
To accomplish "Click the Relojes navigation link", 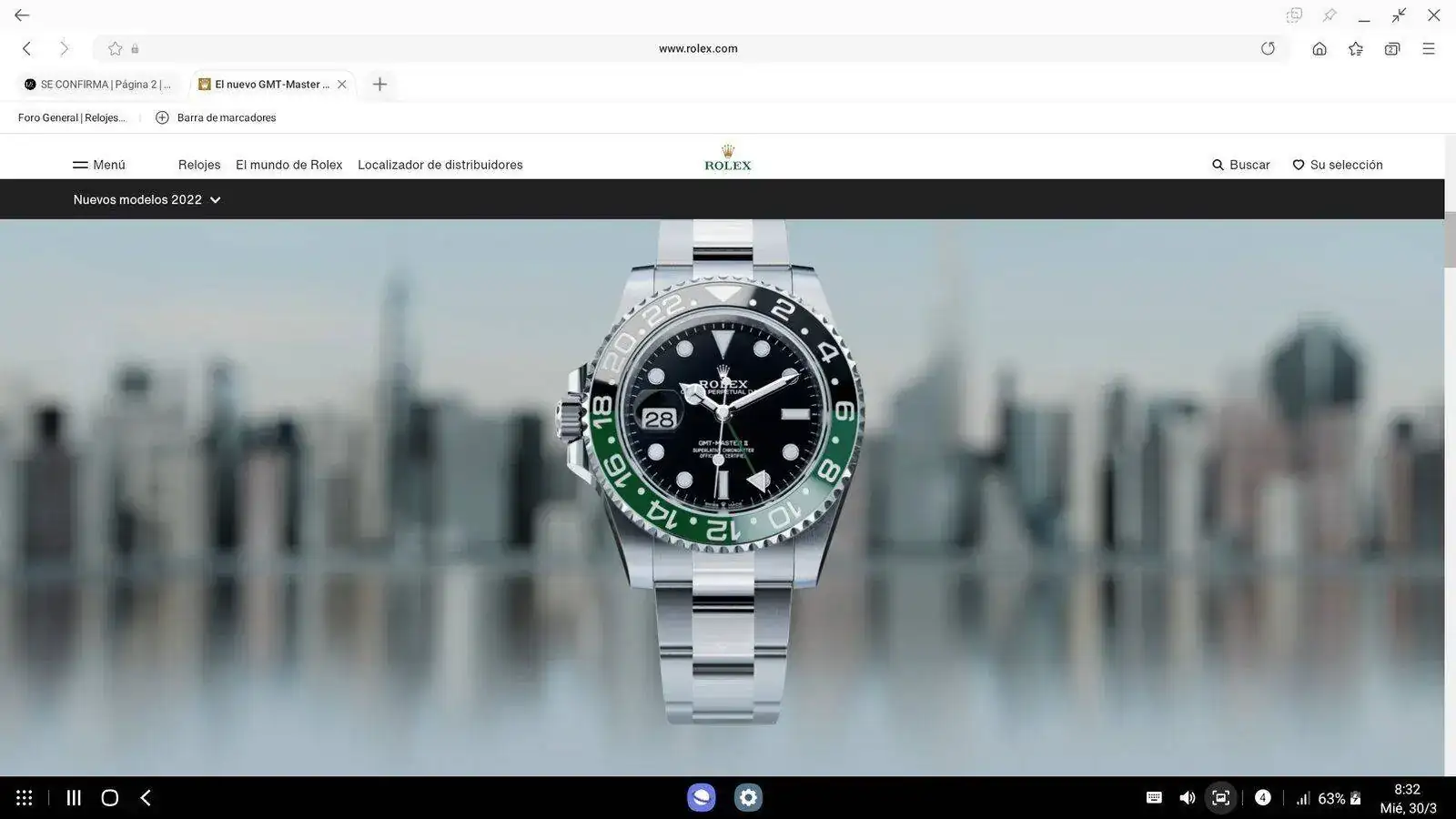I will pyautogui.click(x=199, y=165).
